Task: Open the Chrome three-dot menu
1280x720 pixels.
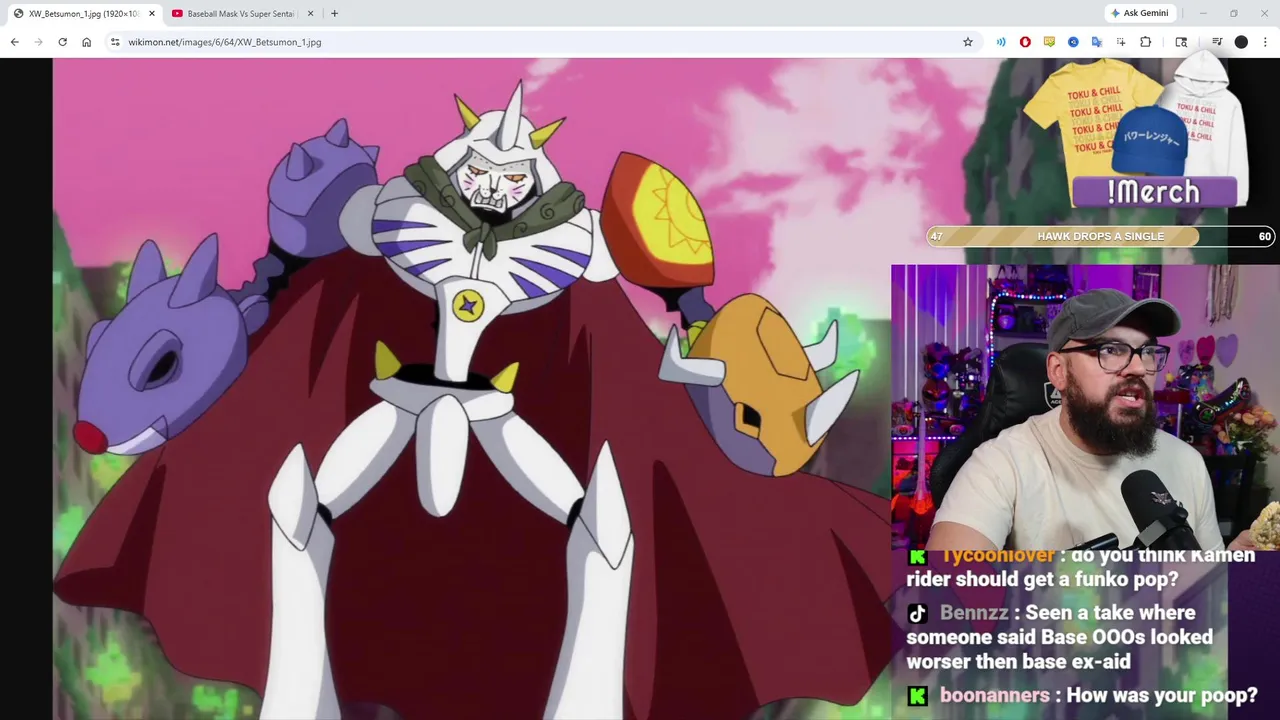Action: [1265, 42]
